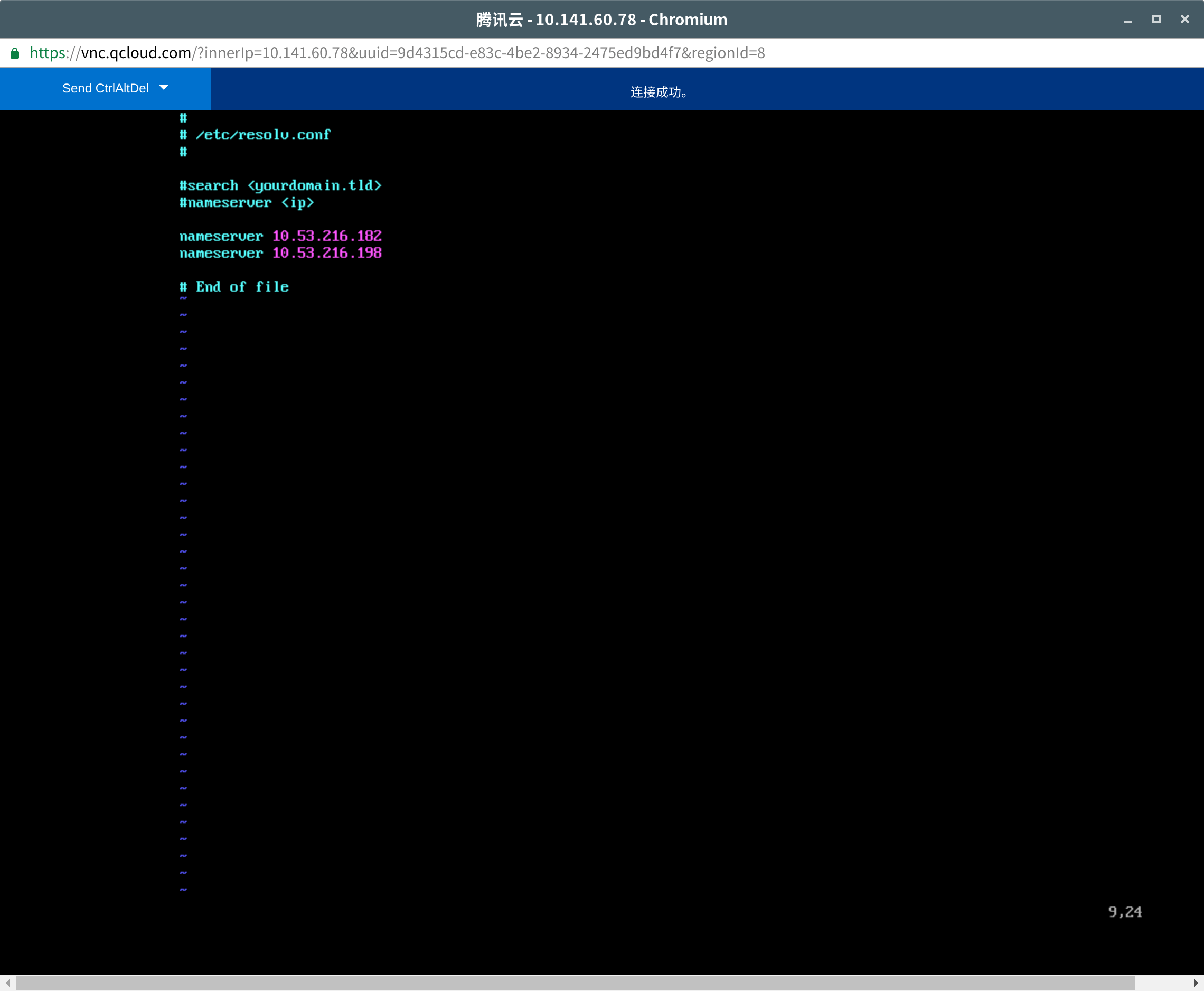Maximize the Chromium window
Viewport: 1204px width, 991px height.
(1156, 20)
